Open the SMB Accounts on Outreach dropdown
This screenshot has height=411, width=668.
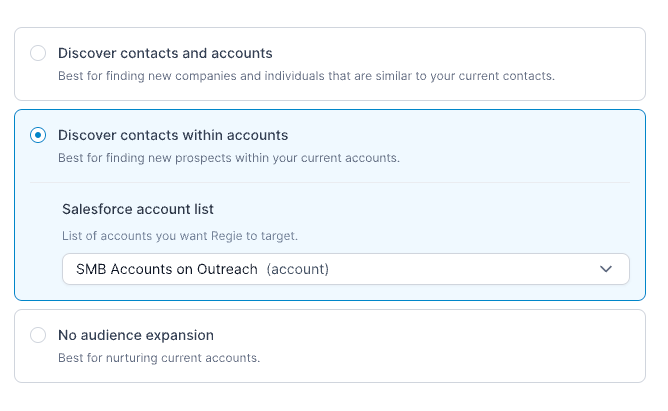pyautogui.click(x=345, y=269)
